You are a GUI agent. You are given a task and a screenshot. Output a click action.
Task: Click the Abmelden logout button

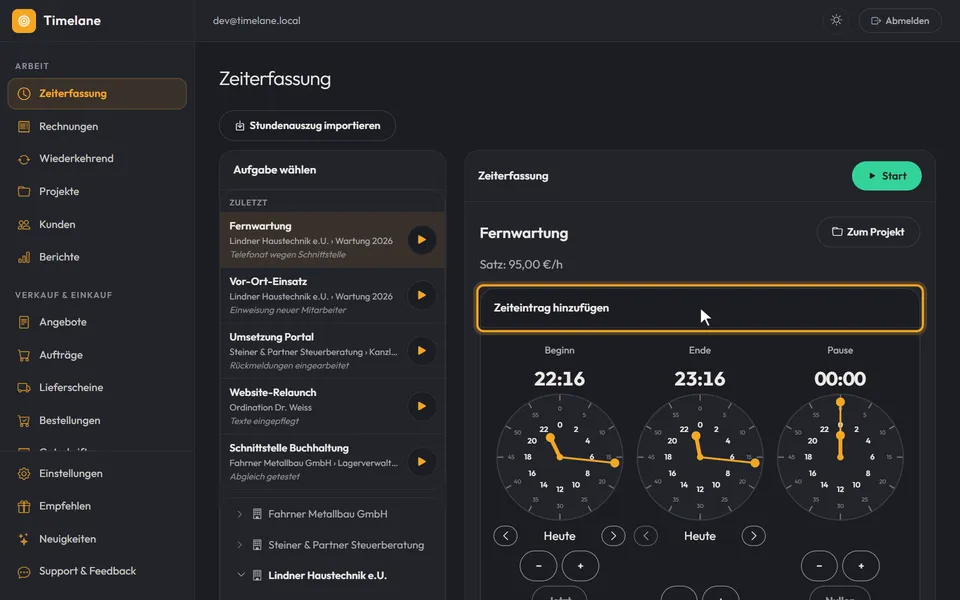900,21
